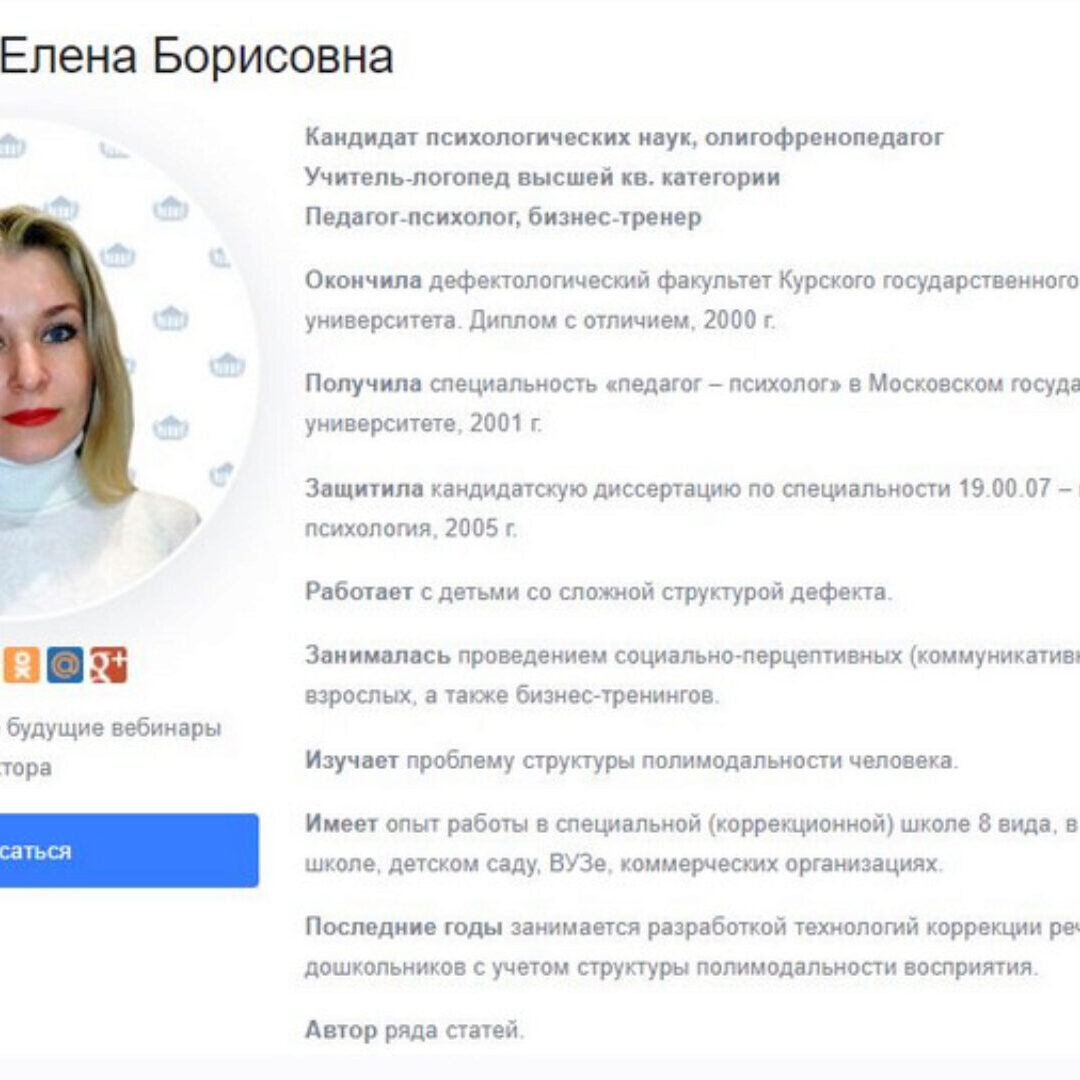This screenshot has width=1080, height=1080.
Task: Share via Mail.ru blue @ icon
Action: (x=65, y=665)
